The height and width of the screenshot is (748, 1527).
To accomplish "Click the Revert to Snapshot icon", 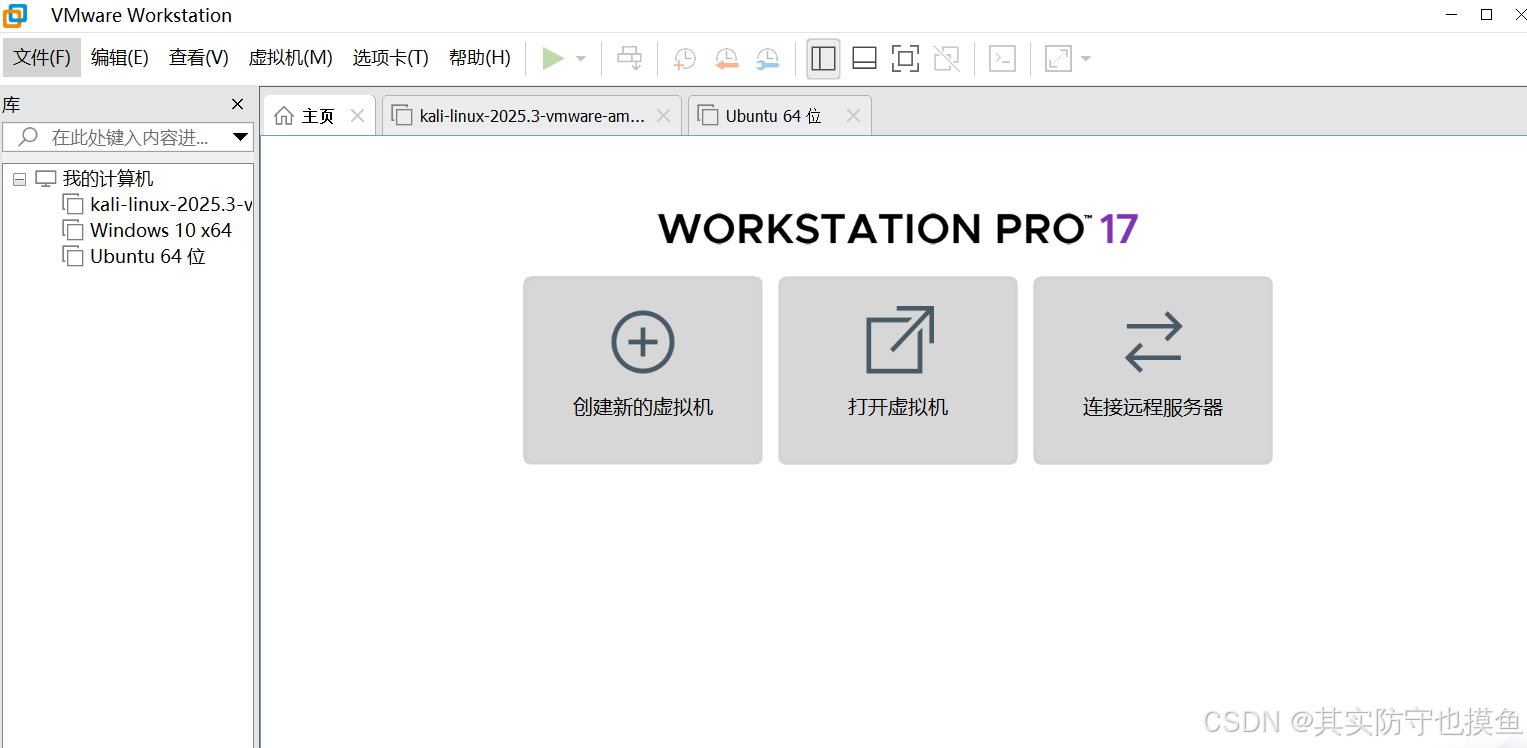I will (726, 58).
